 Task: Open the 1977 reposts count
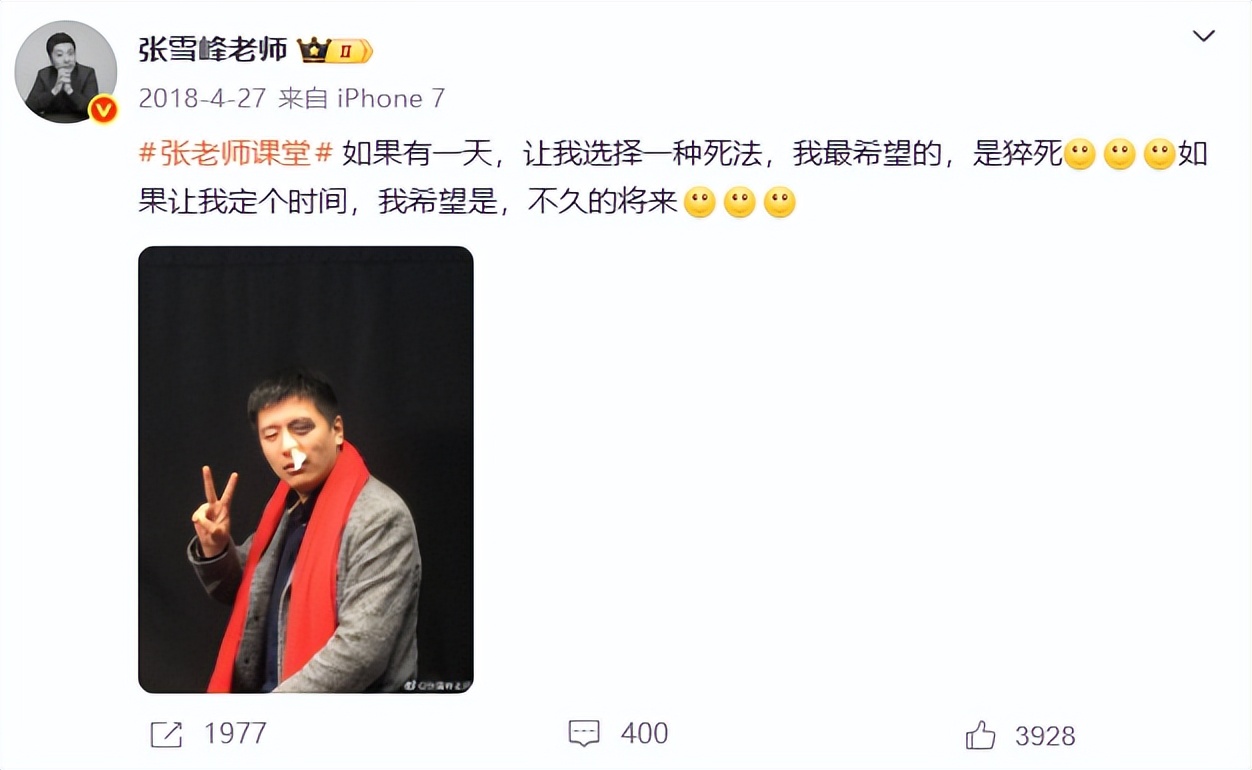tap(235, 734)
